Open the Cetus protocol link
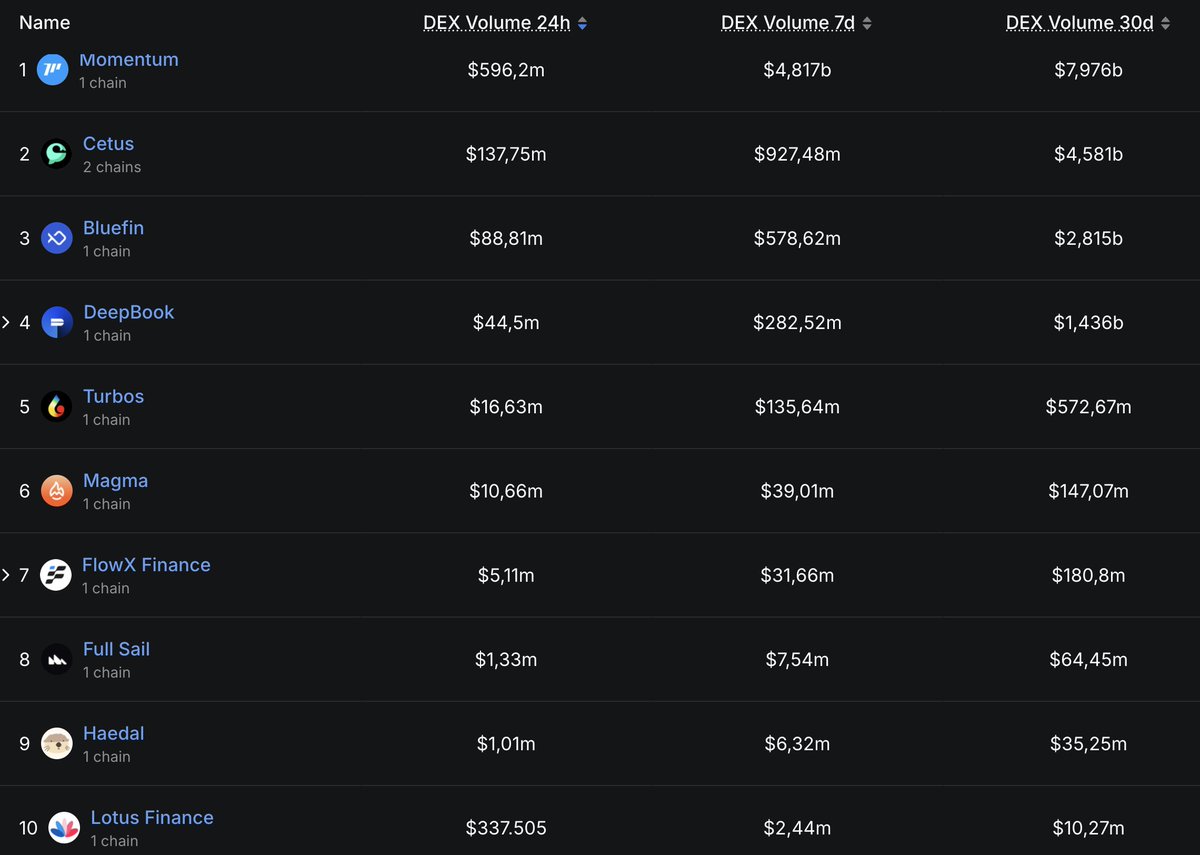 108,144
